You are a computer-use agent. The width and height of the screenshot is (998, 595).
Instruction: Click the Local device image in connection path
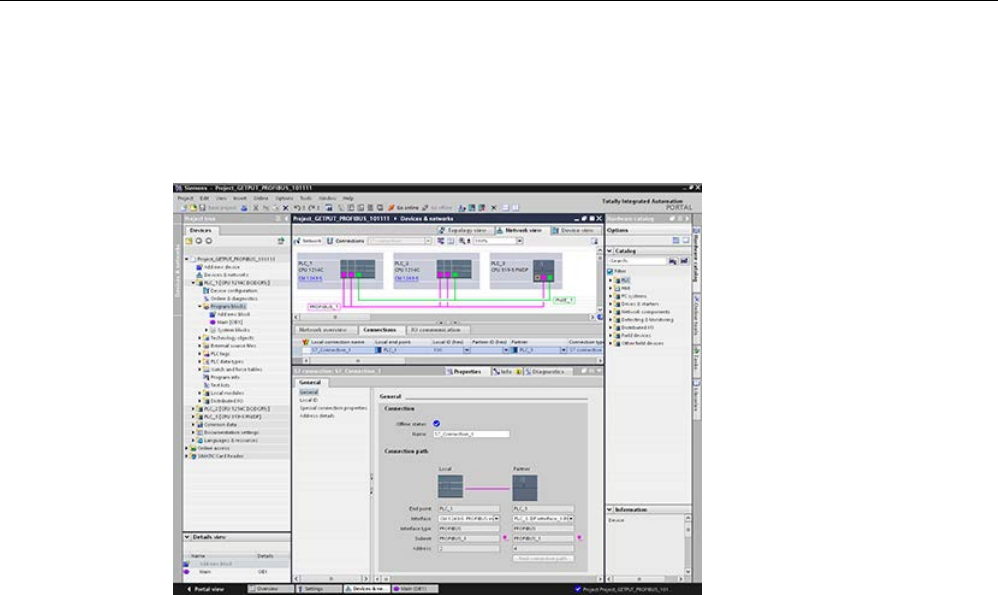pyautogui.click(x=451, y=487)
